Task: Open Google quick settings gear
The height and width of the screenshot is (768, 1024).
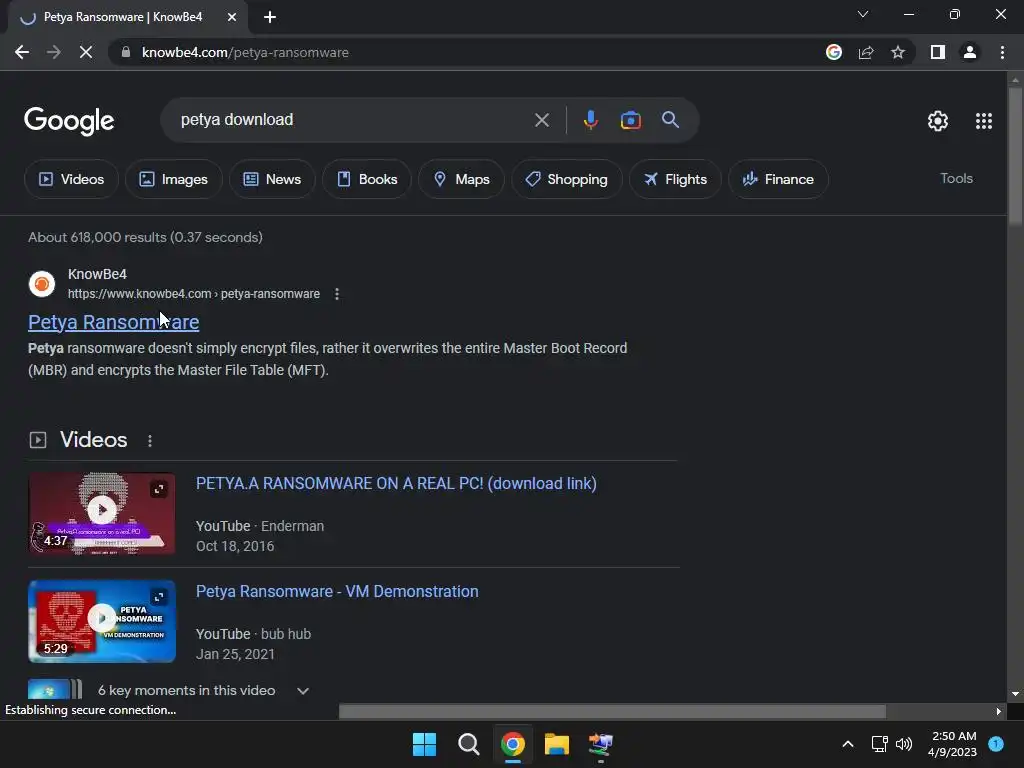Action: [938, 121]
